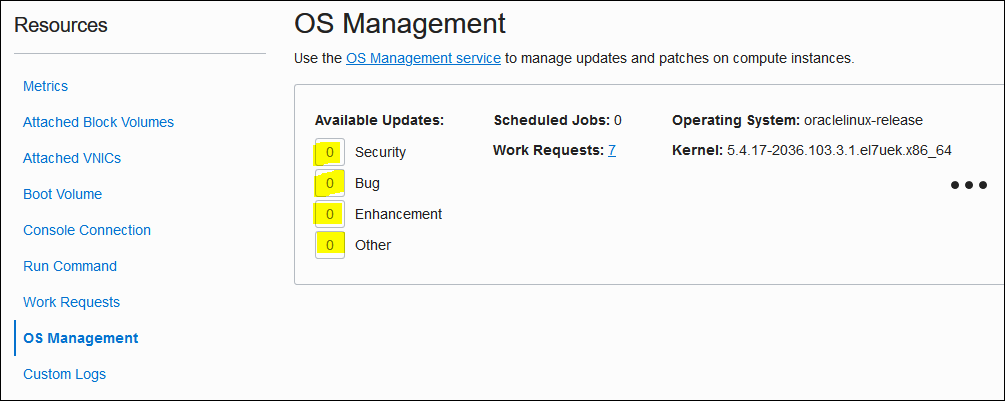Open Attached Block Volumes section
1005x401 pixels.
(98, 122)
